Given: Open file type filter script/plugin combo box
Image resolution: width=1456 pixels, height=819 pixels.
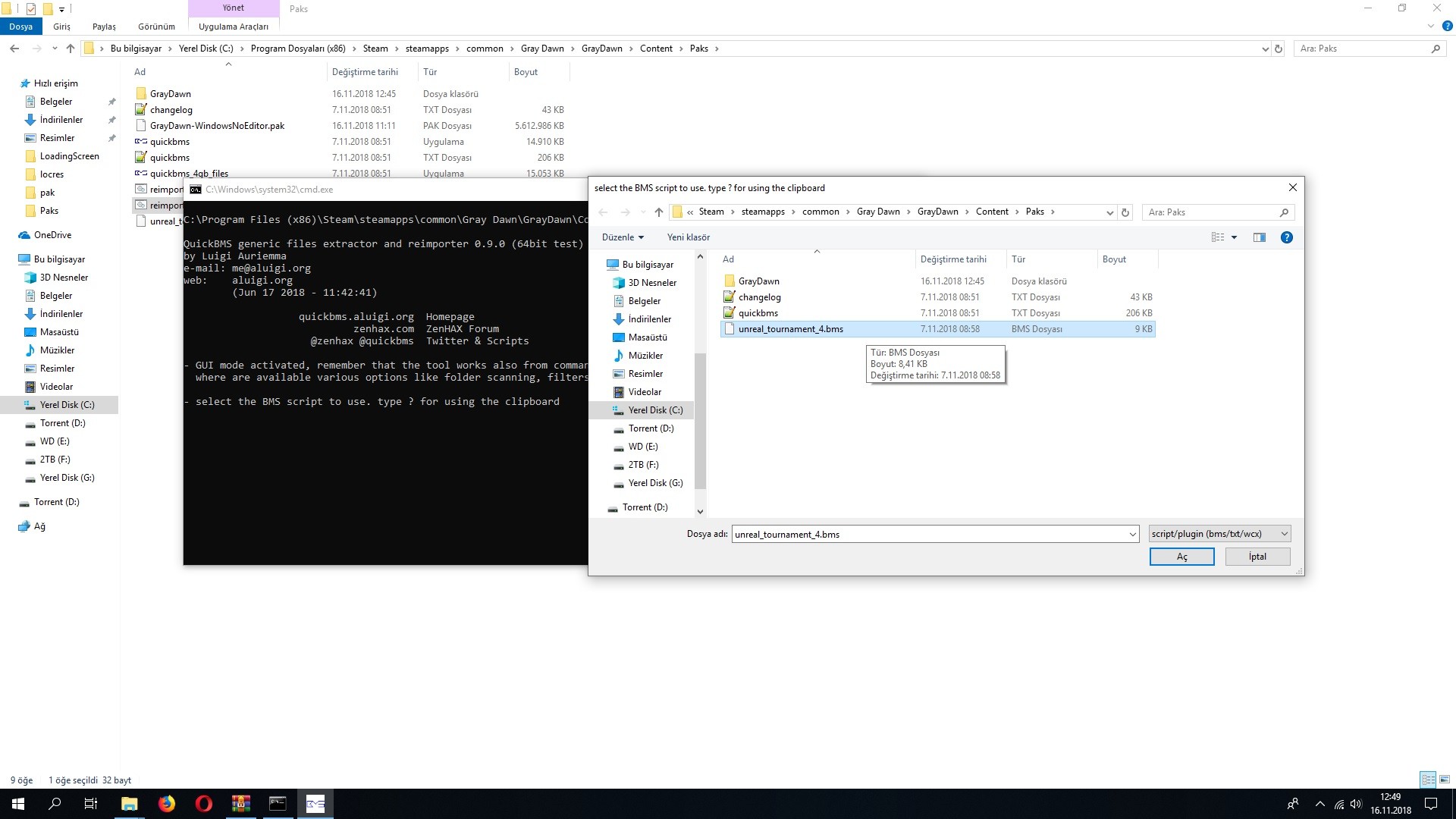Looking at the screenshot, I should click(x=1219, y=534).
